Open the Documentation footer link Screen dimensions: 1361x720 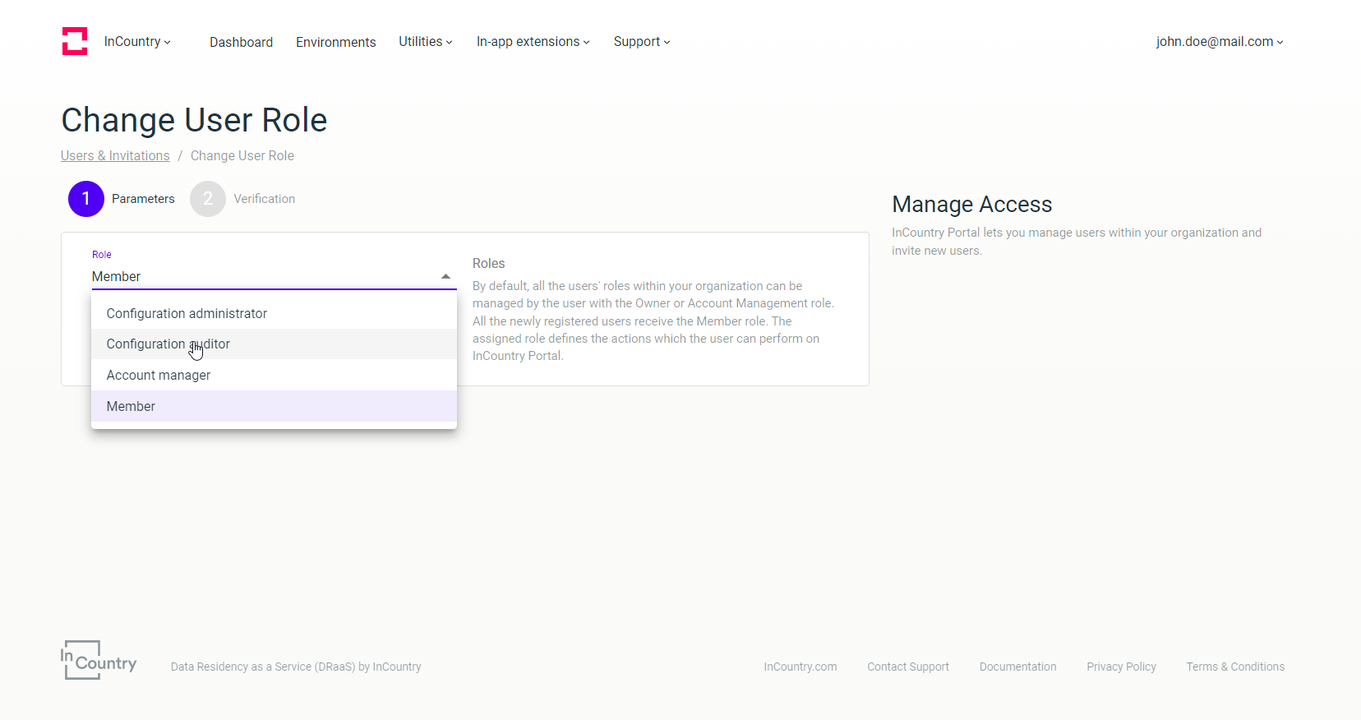click(x=1018, y=667)
